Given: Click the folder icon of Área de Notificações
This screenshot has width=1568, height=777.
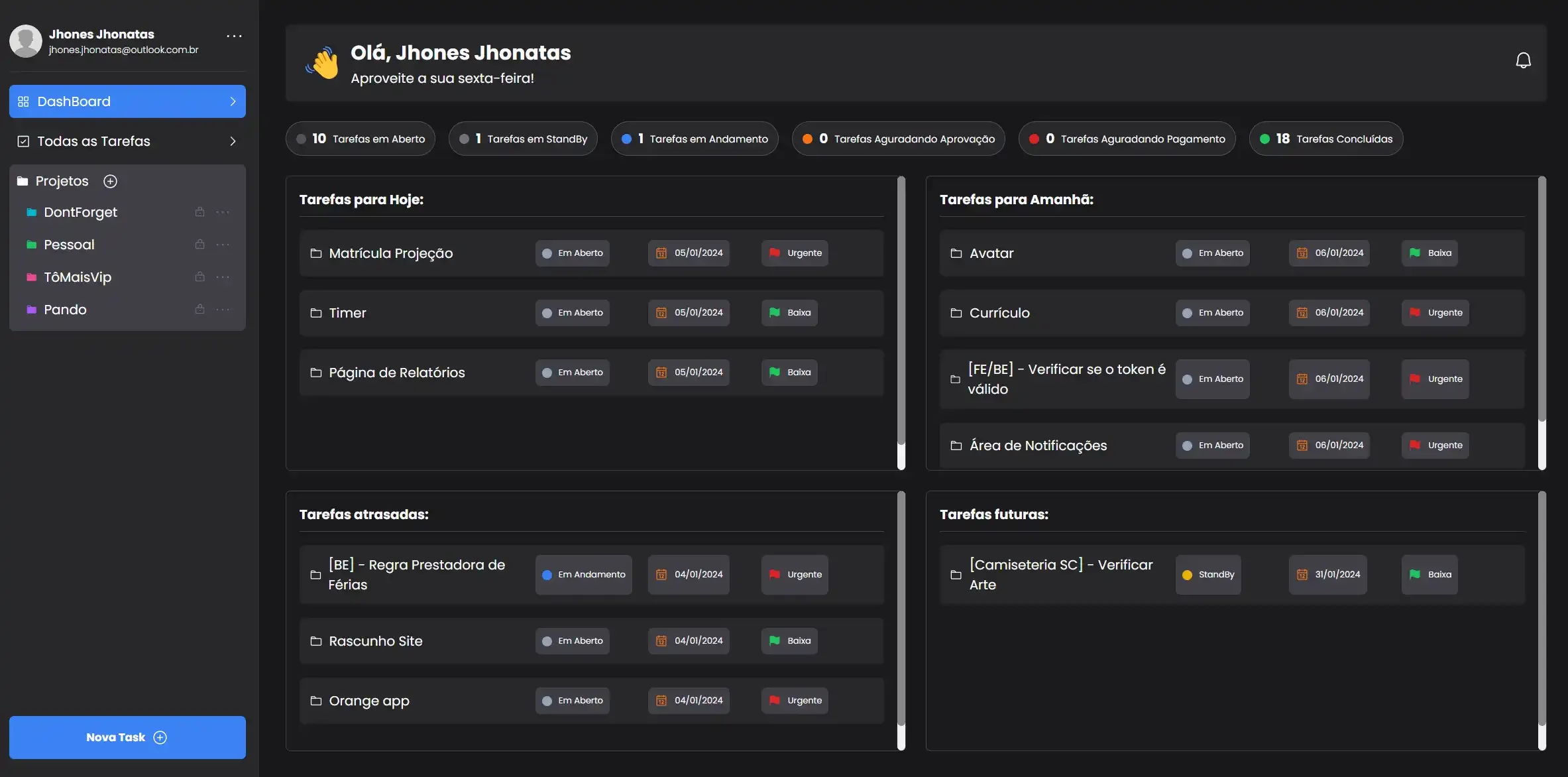Looking at the screenshot, I should click(x=956, y=446).
